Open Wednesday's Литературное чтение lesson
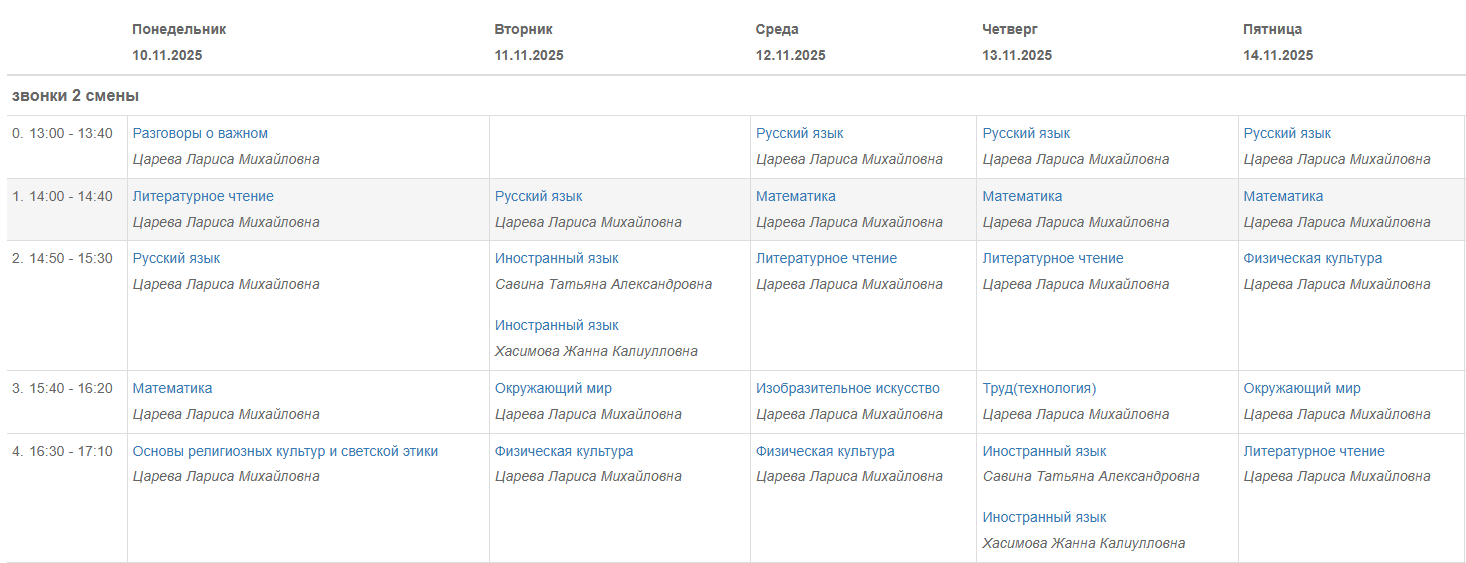The width and height of the screenshot is (1466, 563). tap(826, 258)
